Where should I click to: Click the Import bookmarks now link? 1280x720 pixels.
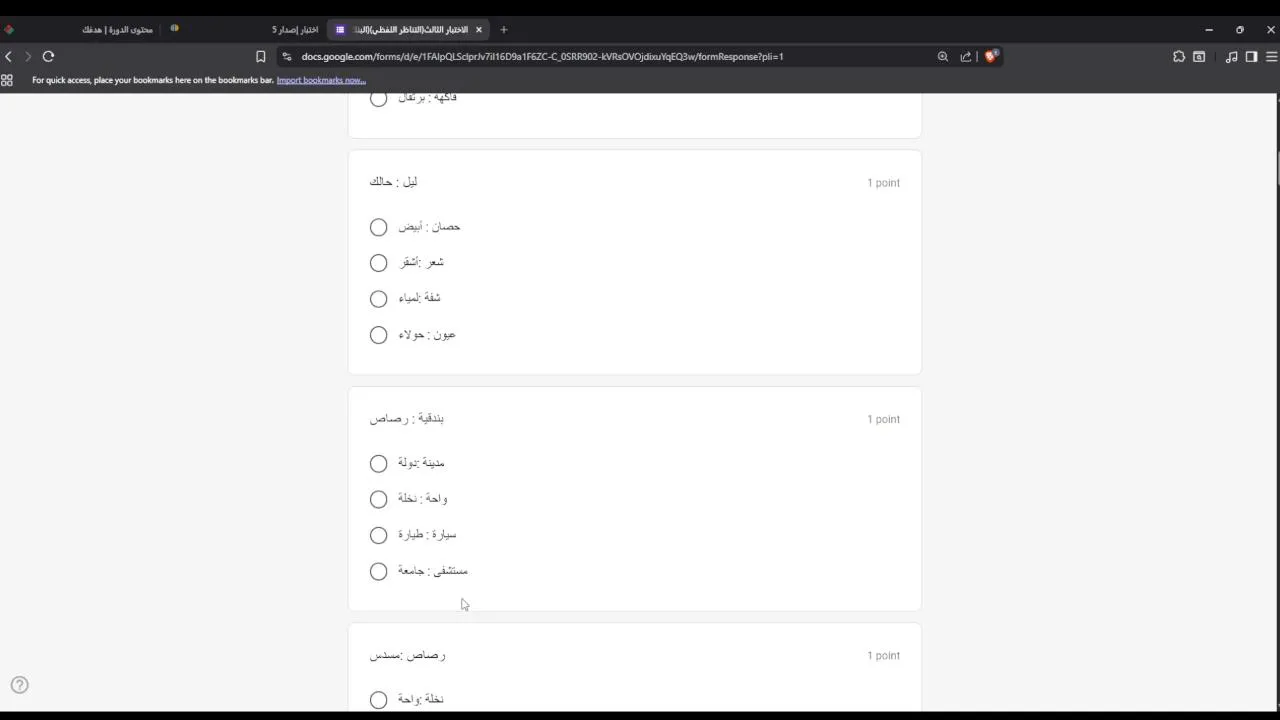(x=321, y=80)
